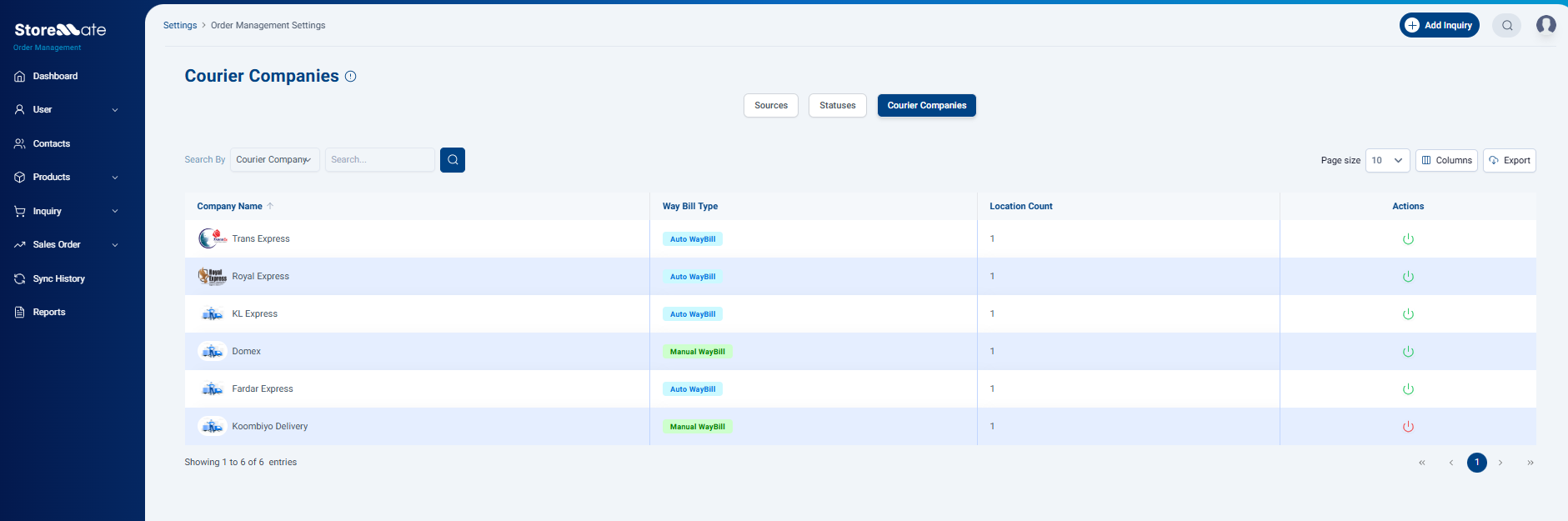This screenshot has height=521, width=1568.
Task: Click the Location Count column header
Action: [x=1021, y=207]
